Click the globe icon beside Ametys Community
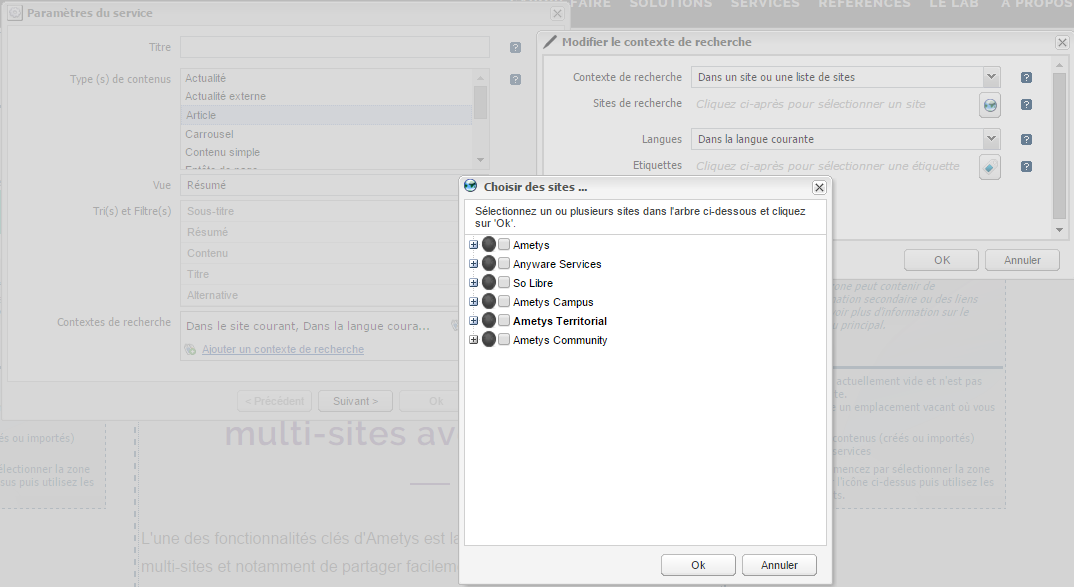1074x587 pixels. pos(488,340)
